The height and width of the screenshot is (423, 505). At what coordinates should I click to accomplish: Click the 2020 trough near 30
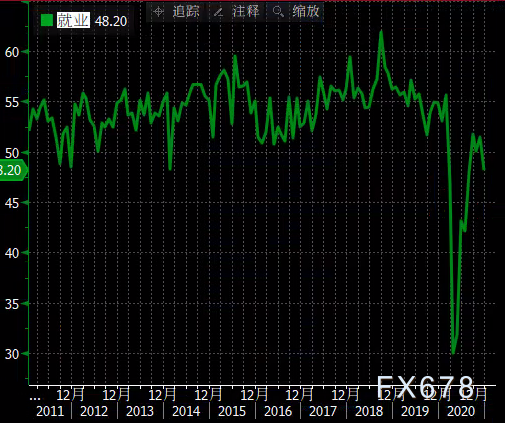click(x=453, y=353)
